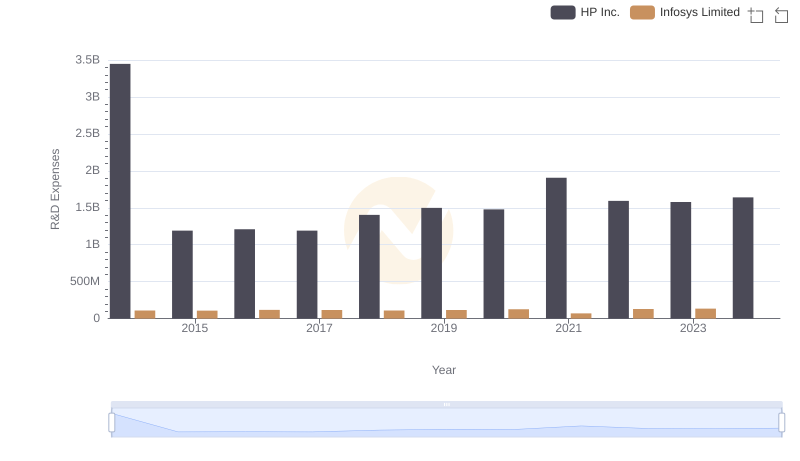The image size is (800, 461).
Task: Click the Infosys Limited bar for 2020
Action: click(x=518, y=314)
